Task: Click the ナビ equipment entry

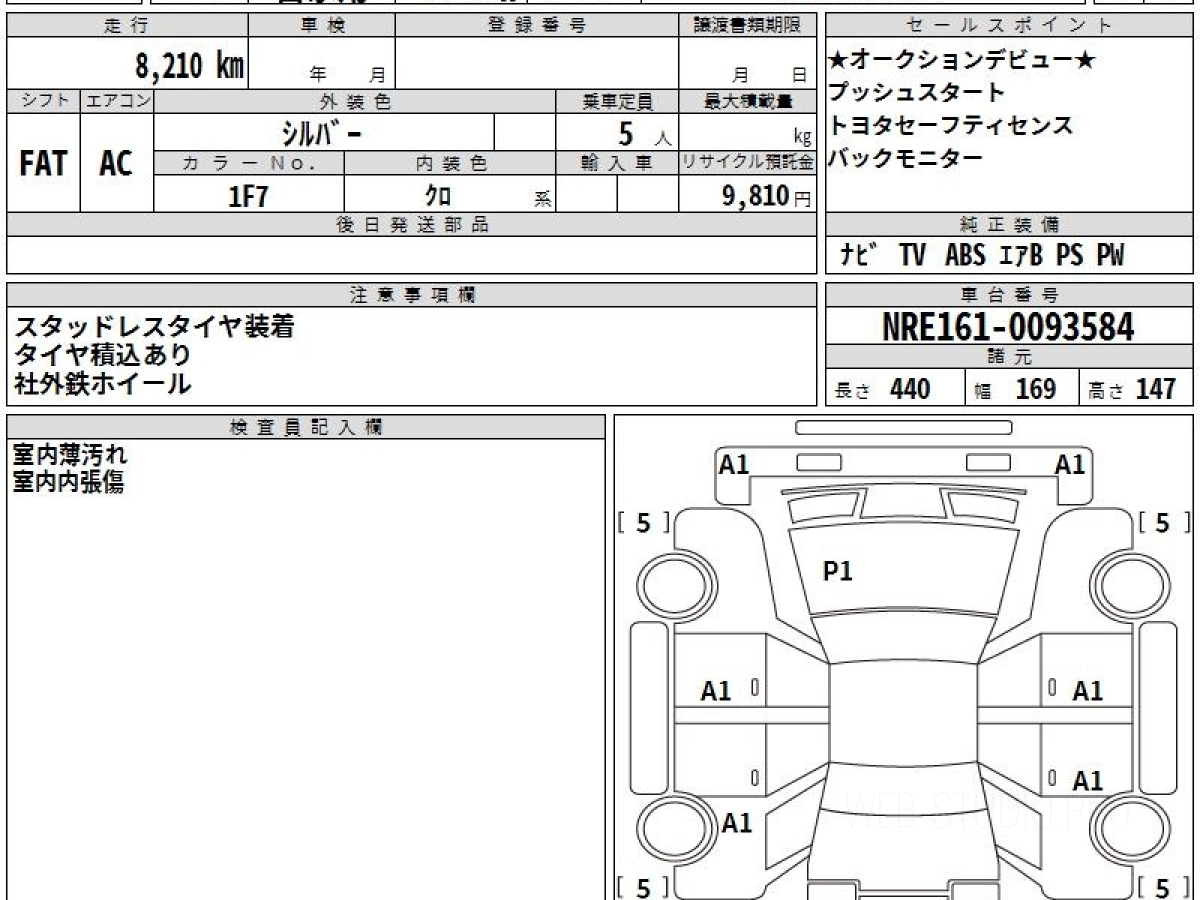Action: 858,256
